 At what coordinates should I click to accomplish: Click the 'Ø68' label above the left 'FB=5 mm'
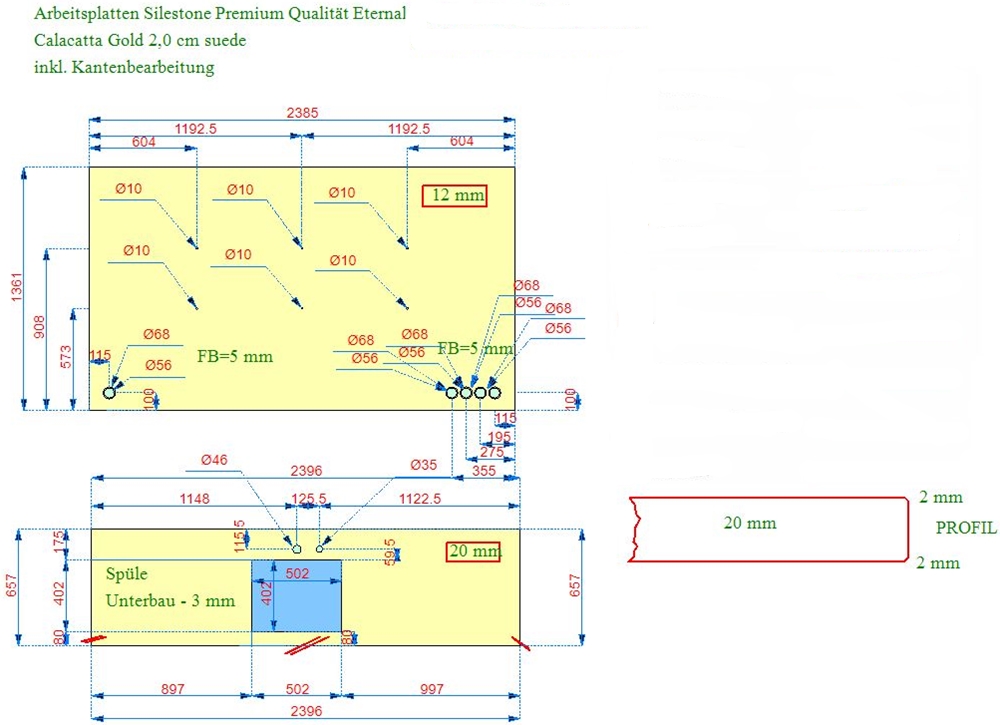click(x=156, y=334)
